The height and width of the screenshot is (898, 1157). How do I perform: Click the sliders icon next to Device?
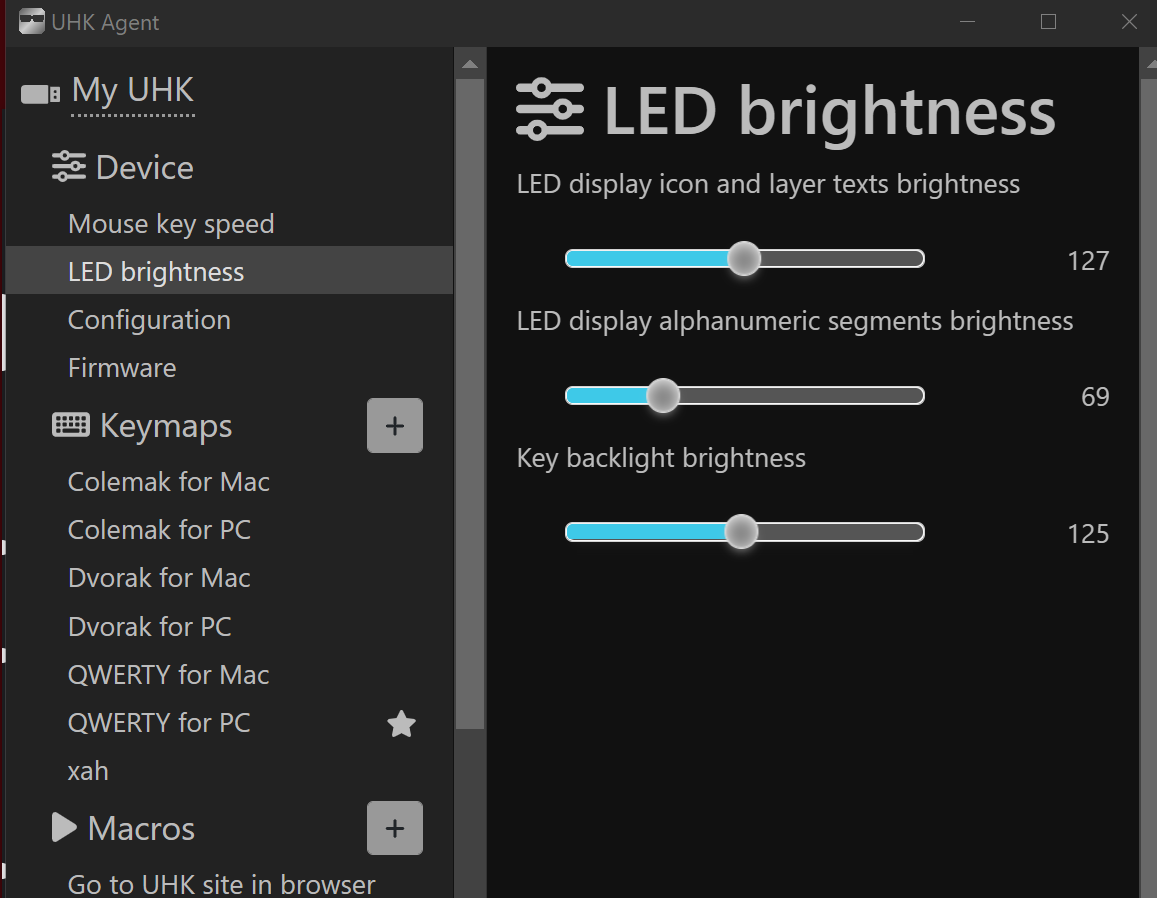tap(69, 167)
